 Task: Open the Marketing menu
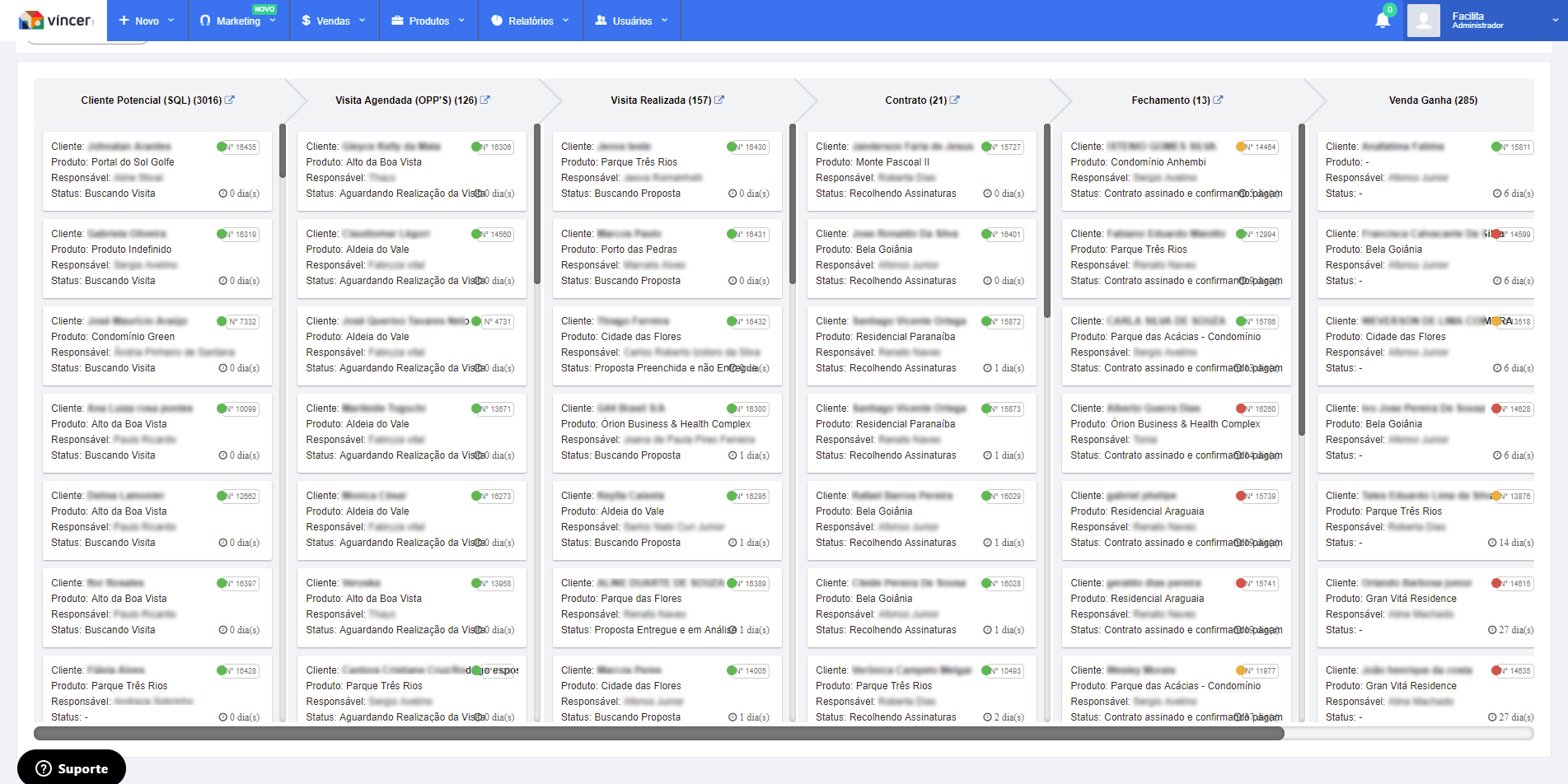click(238, 21)
